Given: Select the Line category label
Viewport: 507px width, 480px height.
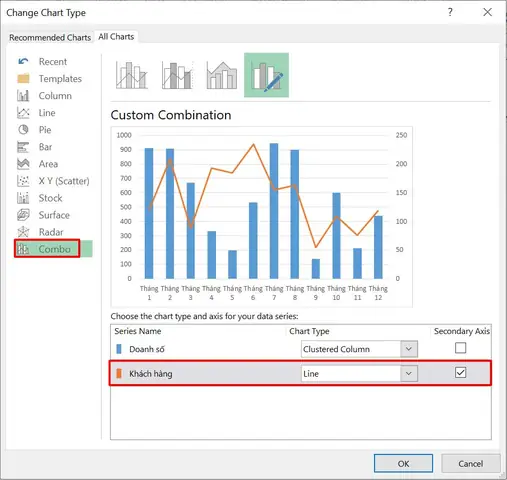Looking at the screenshot, I should click(x=47, y=113).
